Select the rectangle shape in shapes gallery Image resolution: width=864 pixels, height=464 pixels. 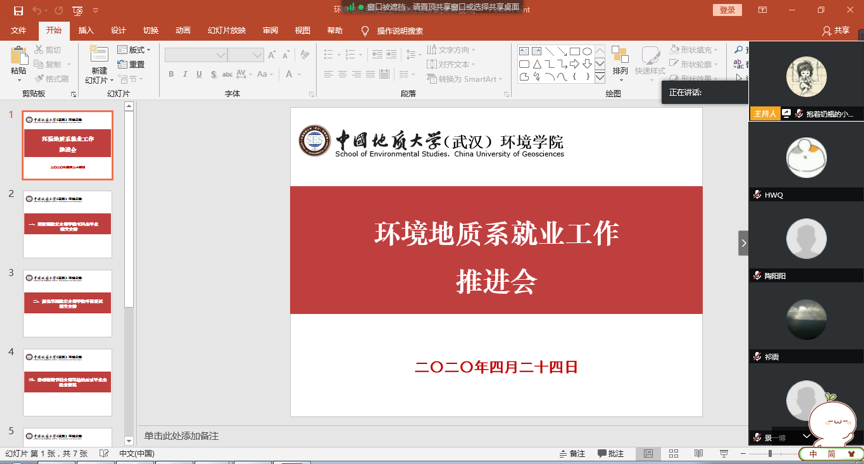(574, 51)
